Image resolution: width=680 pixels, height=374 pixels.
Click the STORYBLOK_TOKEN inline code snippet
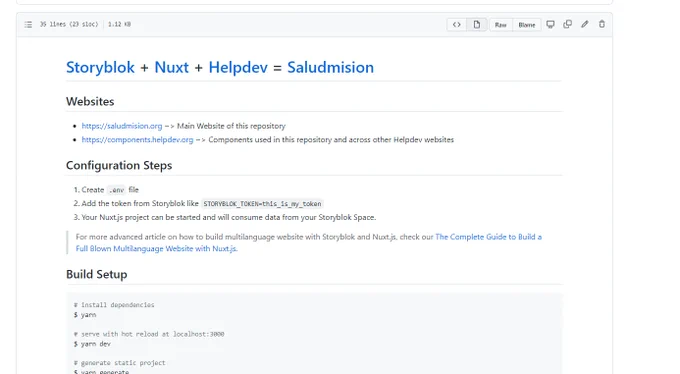tap(262, 203)
